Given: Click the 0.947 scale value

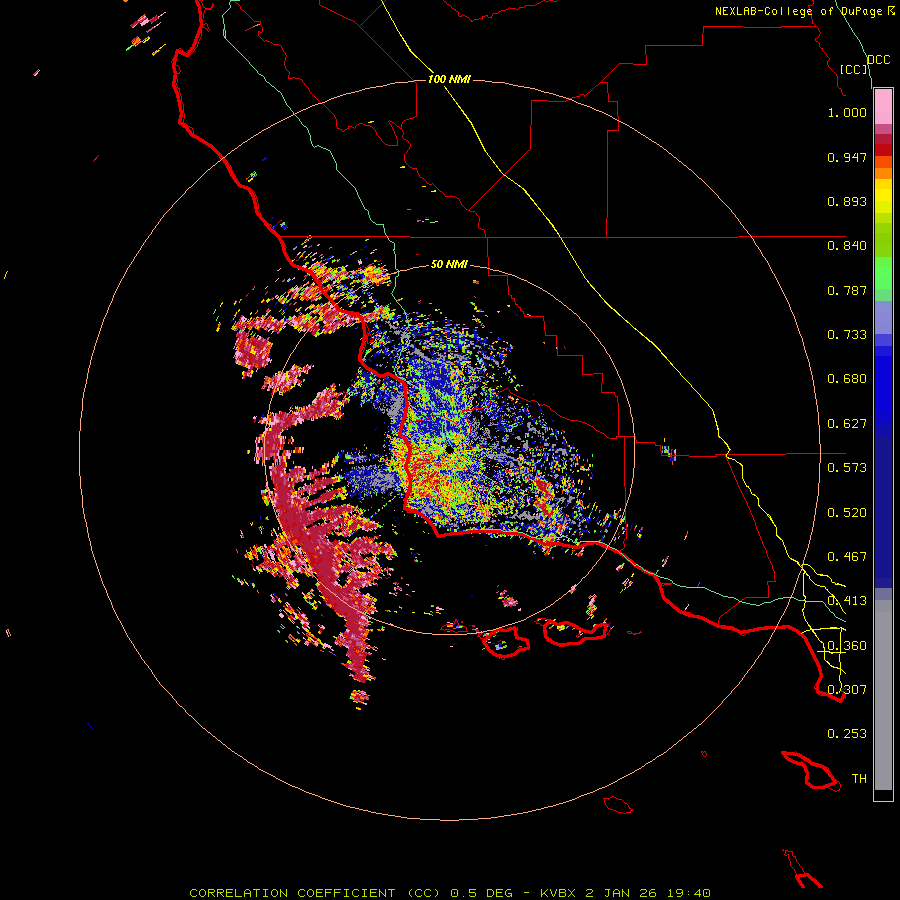Looking at the screenshot, I should [x=847, y=157].
